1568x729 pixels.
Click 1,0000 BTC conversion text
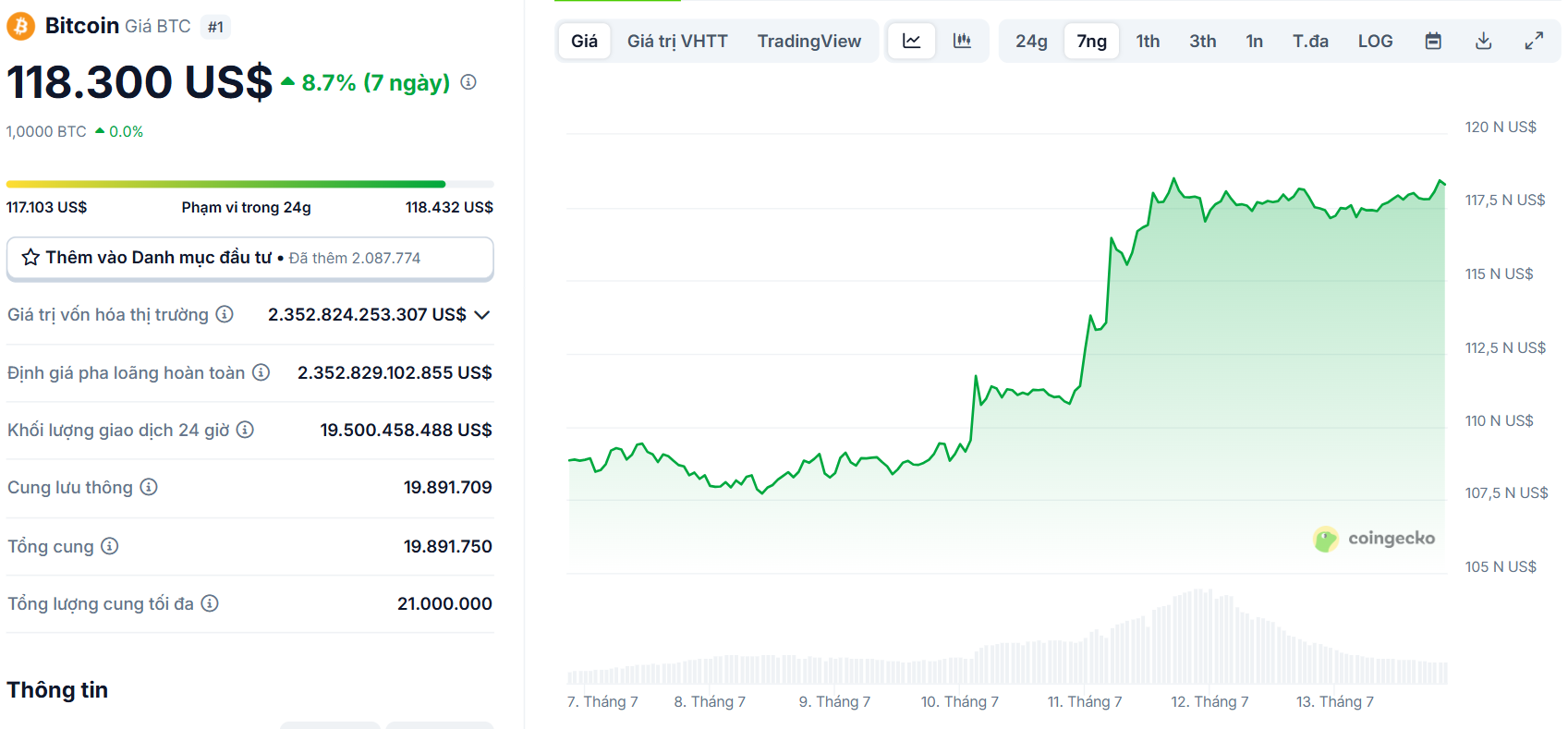46,131
